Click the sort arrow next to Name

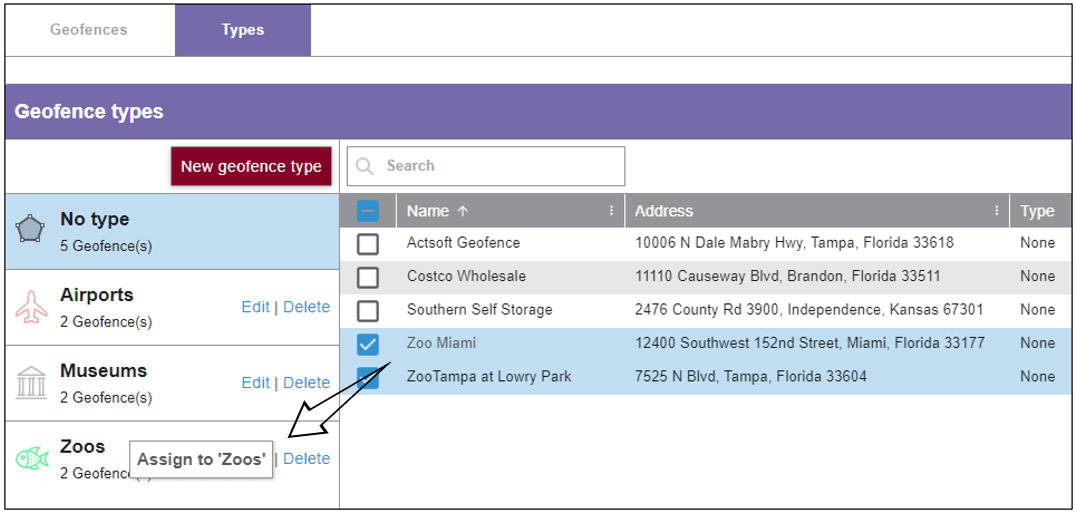pos(462,211)
